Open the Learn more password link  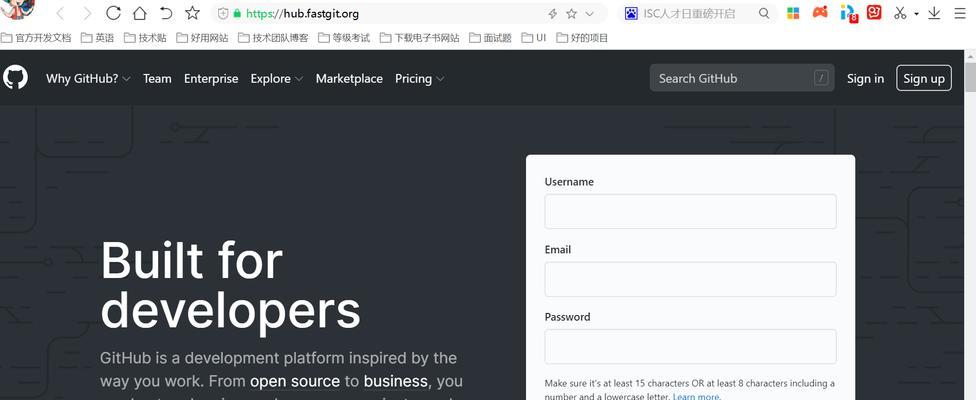(x=697, y=396)
